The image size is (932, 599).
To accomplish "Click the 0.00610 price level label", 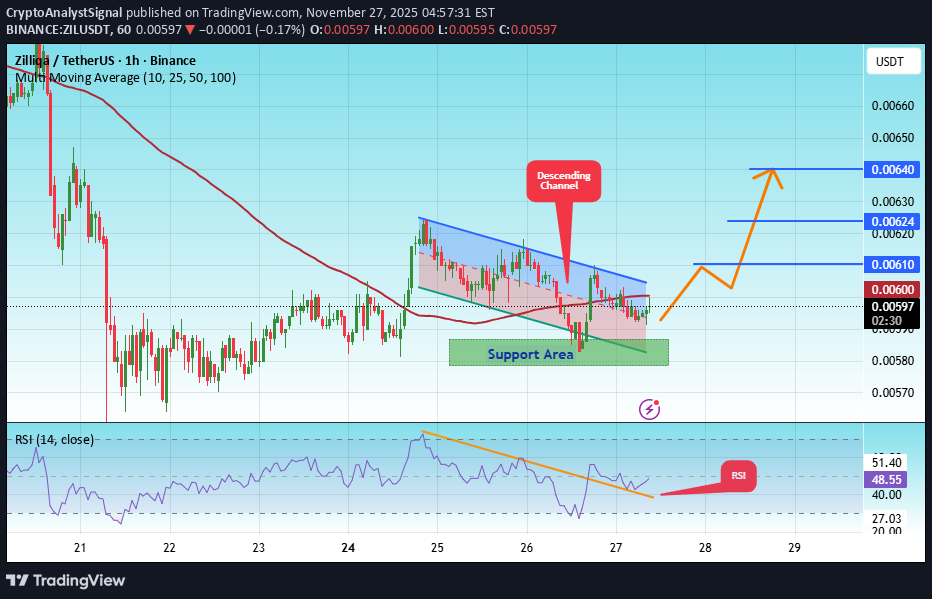I will click(x=891, y=264).
